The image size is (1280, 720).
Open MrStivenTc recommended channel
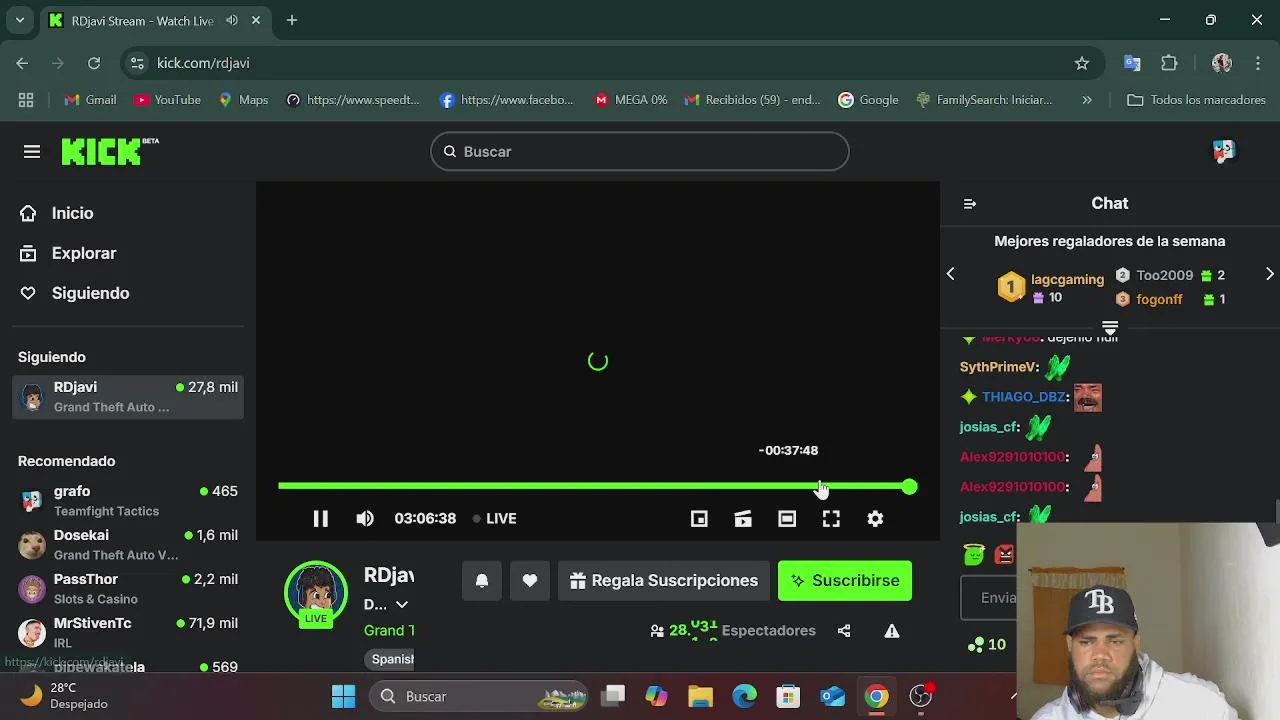(128, 633)
